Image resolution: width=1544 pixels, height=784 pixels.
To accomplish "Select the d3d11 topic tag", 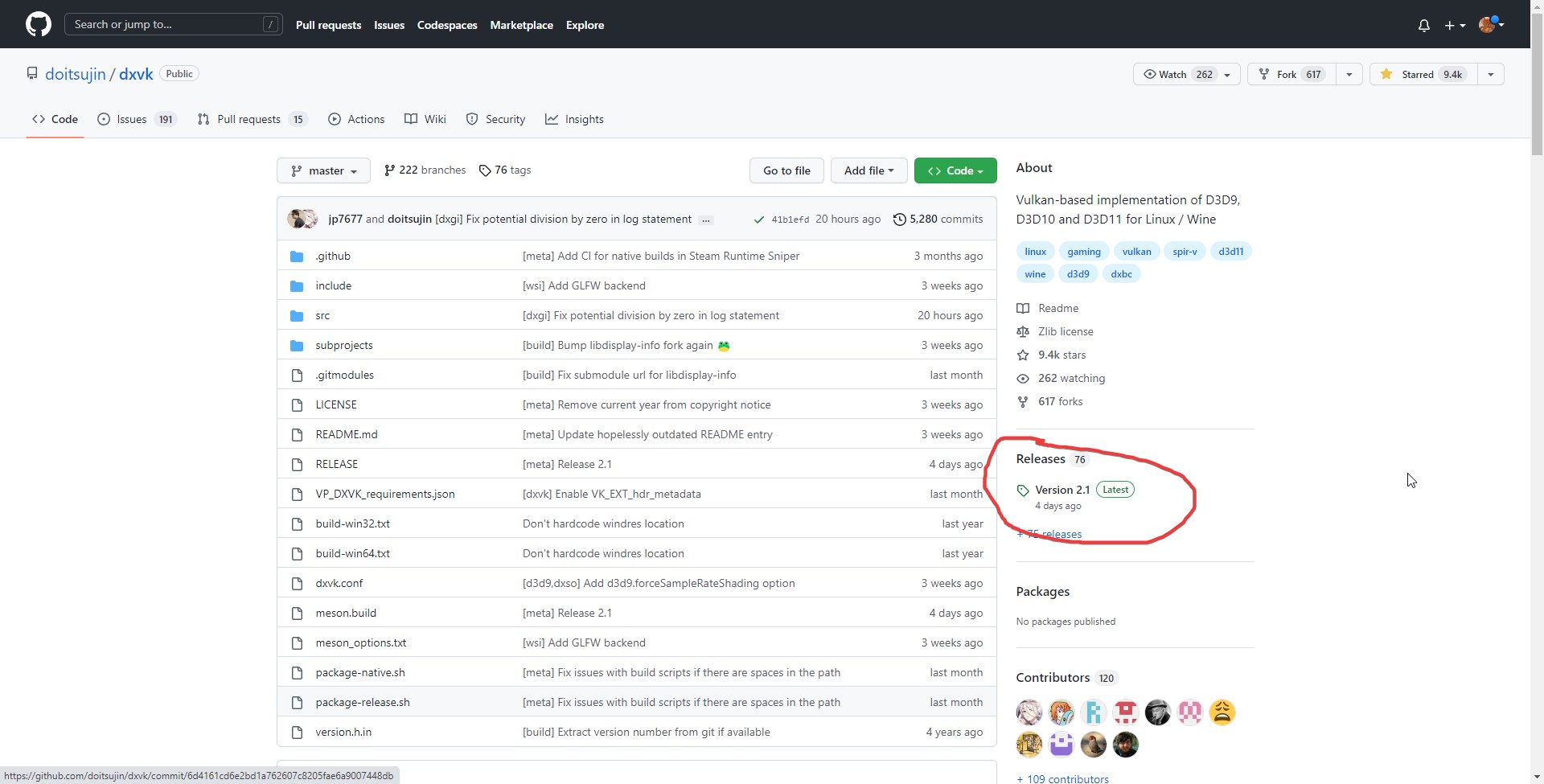I will point(1230,252).
